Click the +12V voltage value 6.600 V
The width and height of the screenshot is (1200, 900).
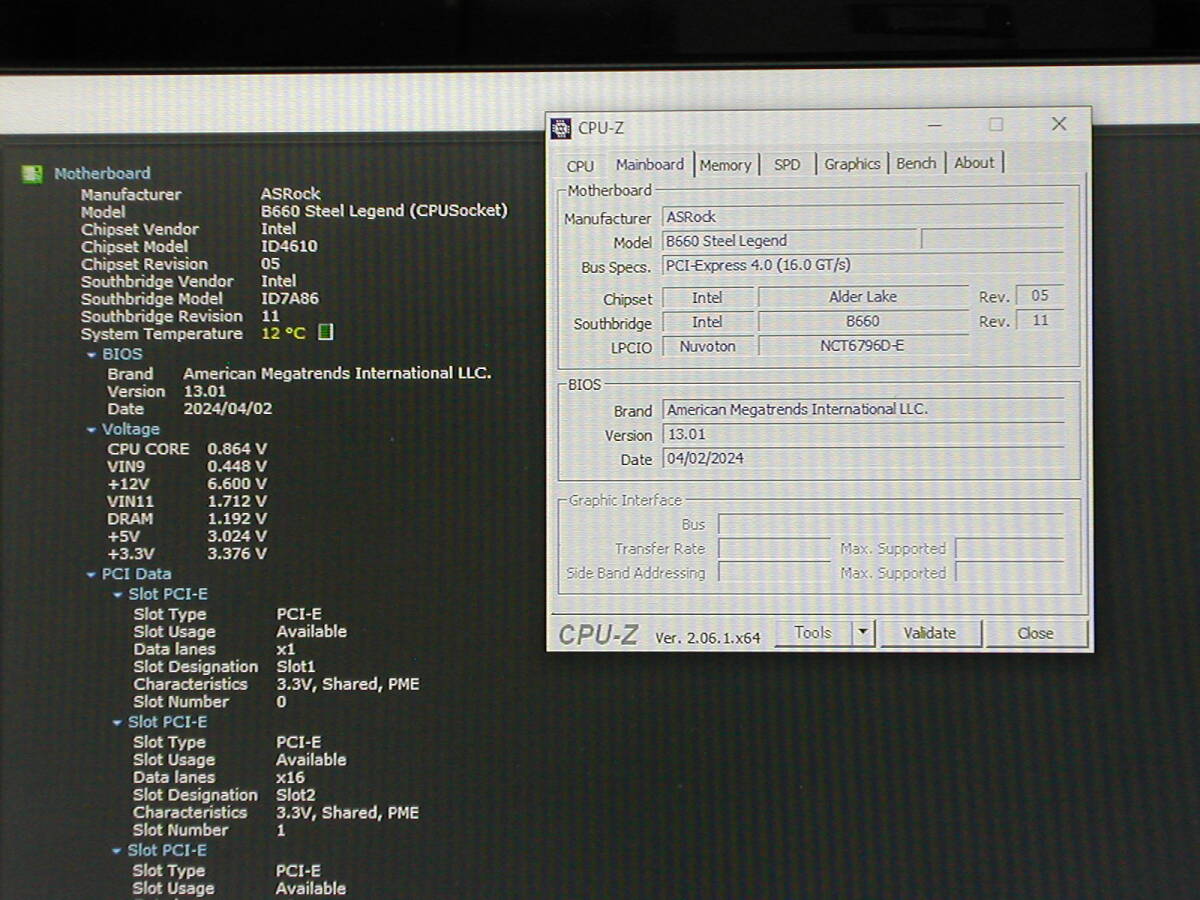[237, 484]
